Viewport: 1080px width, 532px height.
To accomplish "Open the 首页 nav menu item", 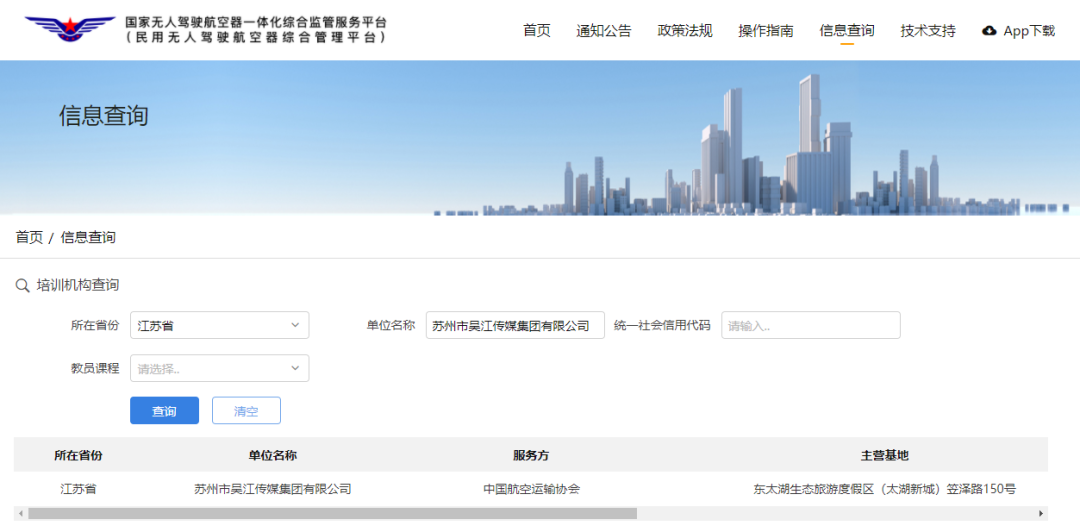I will pos(537,31).
